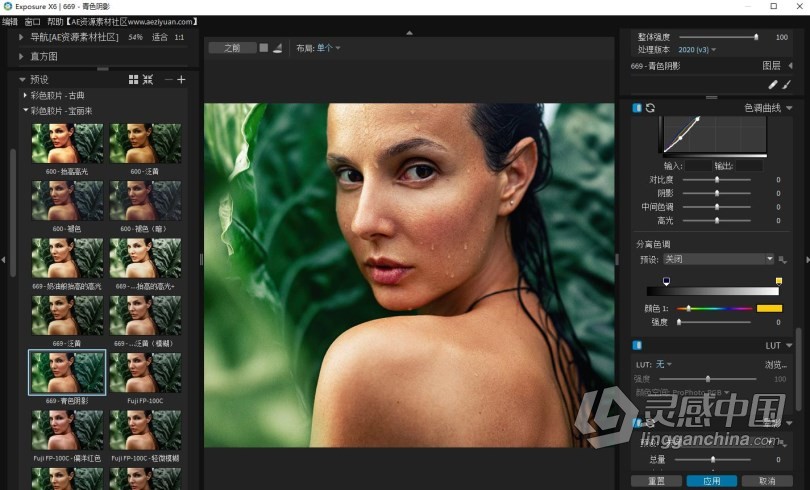Click the 1:1 zoom option
Screen dimensions: 810x490
pyautogui.click(x=179, y=37)
